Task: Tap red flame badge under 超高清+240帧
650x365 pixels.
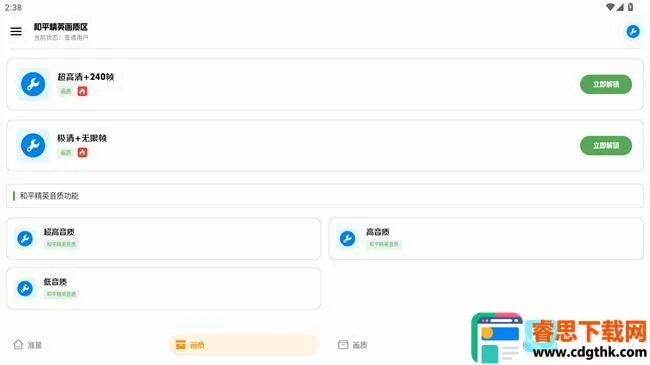Action: tap(82, 91)
